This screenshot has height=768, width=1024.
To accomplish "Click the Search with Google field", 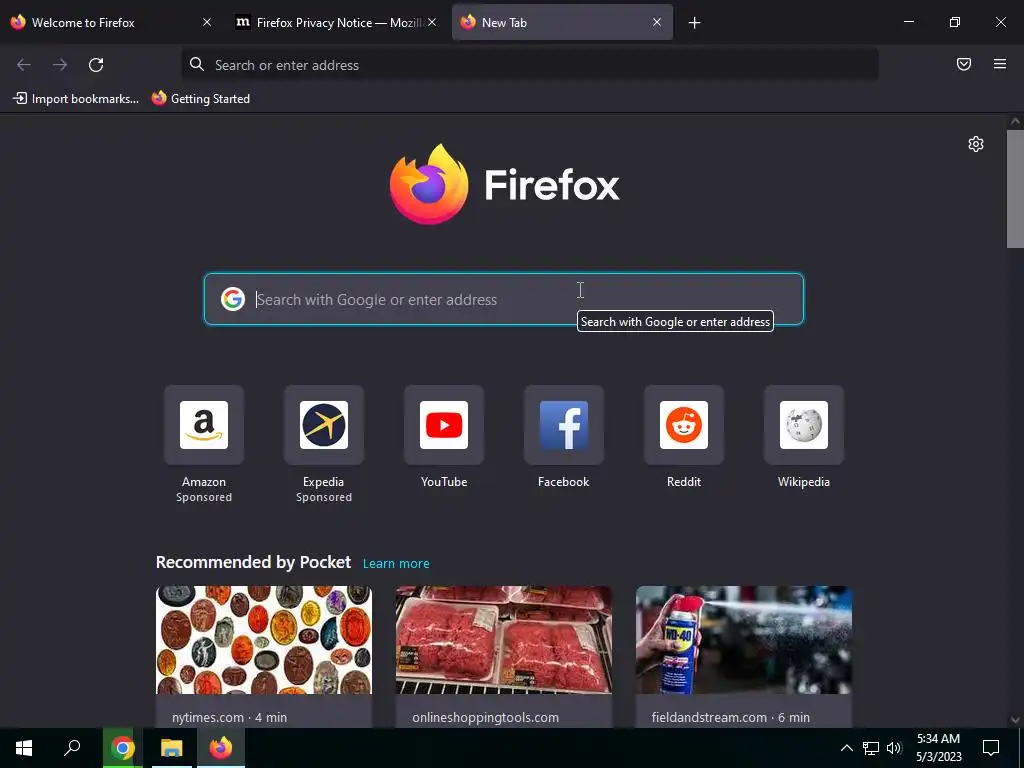I will (x=504, y=299).
